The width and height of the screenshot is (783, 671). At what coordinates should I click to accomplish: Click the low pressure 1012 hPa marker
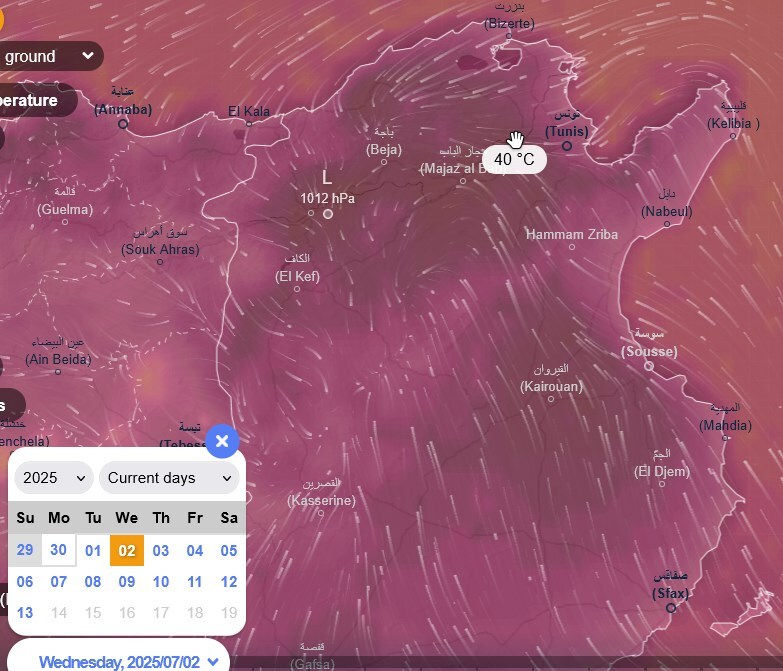tap(327, 213)
